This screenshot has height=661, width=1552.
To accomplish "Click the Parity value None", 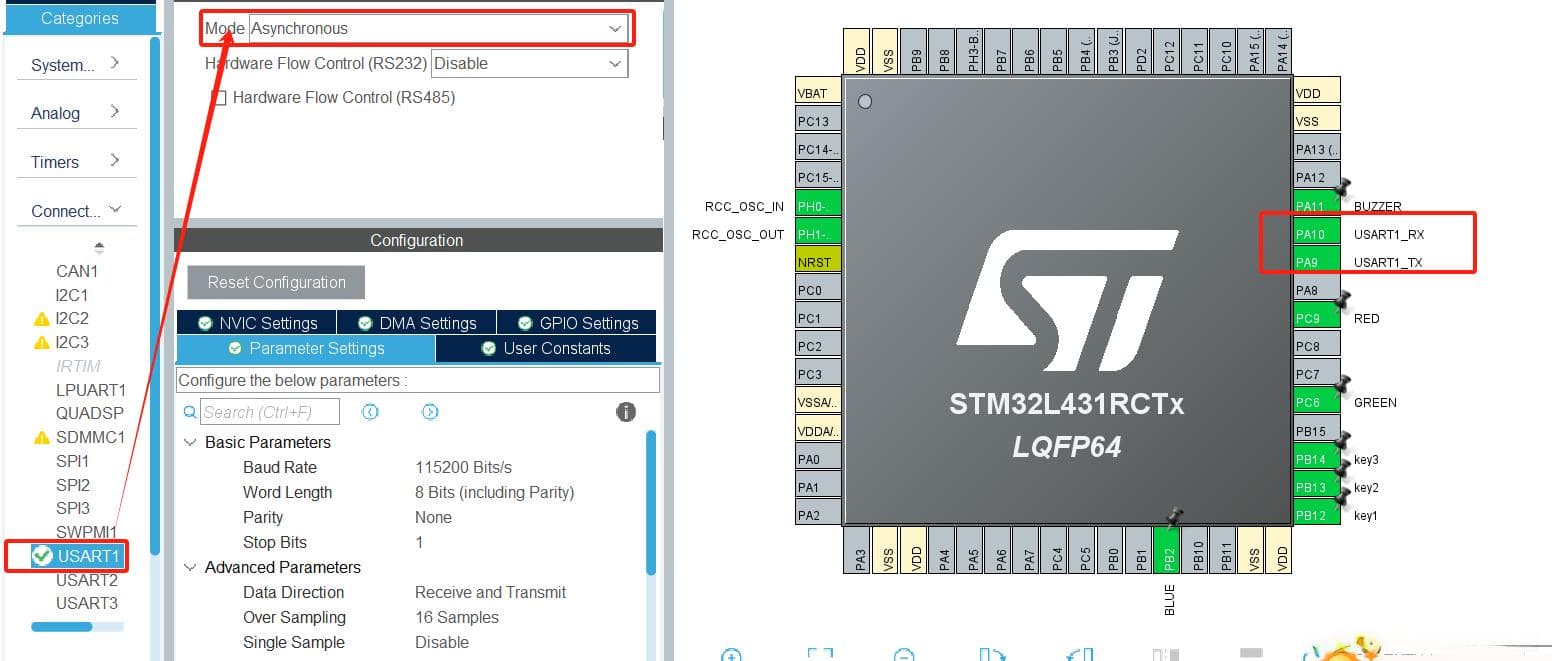I will coord(433,518).
